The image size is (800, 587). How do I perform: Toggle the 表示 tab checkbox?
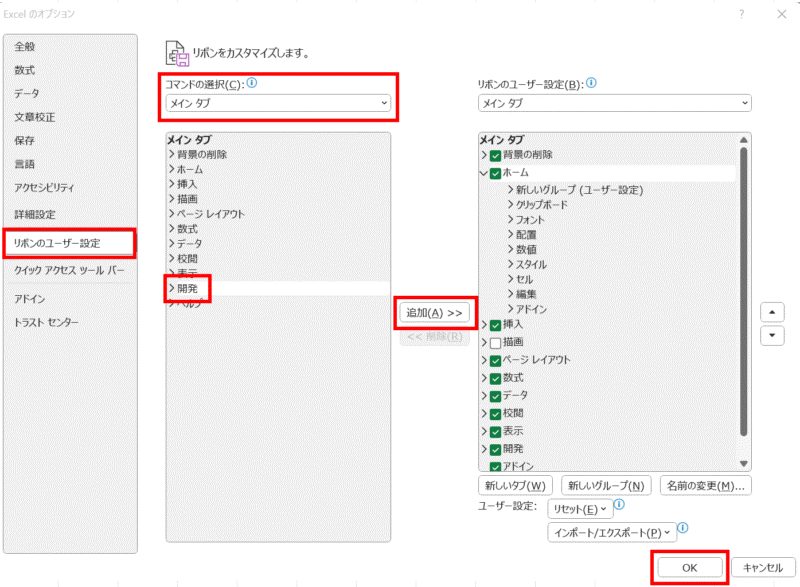pyautogui.click(x=495, y=432)
